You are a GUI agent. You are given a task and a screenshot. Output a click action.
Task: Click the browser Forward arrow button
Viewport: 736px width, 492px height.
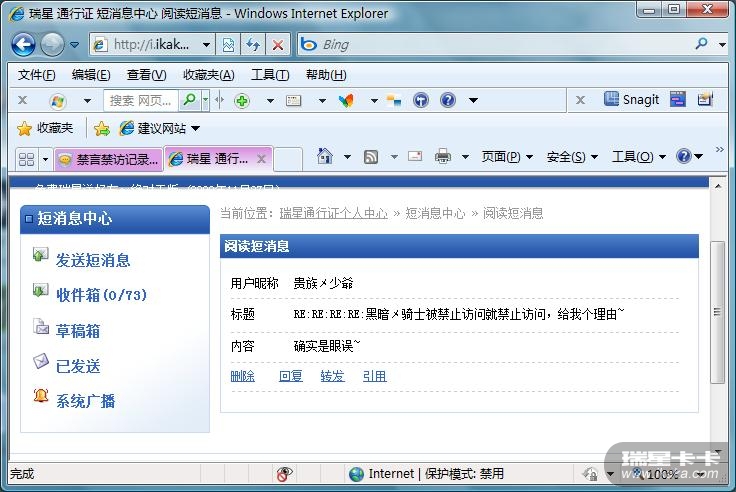click(x=52, y=45)
